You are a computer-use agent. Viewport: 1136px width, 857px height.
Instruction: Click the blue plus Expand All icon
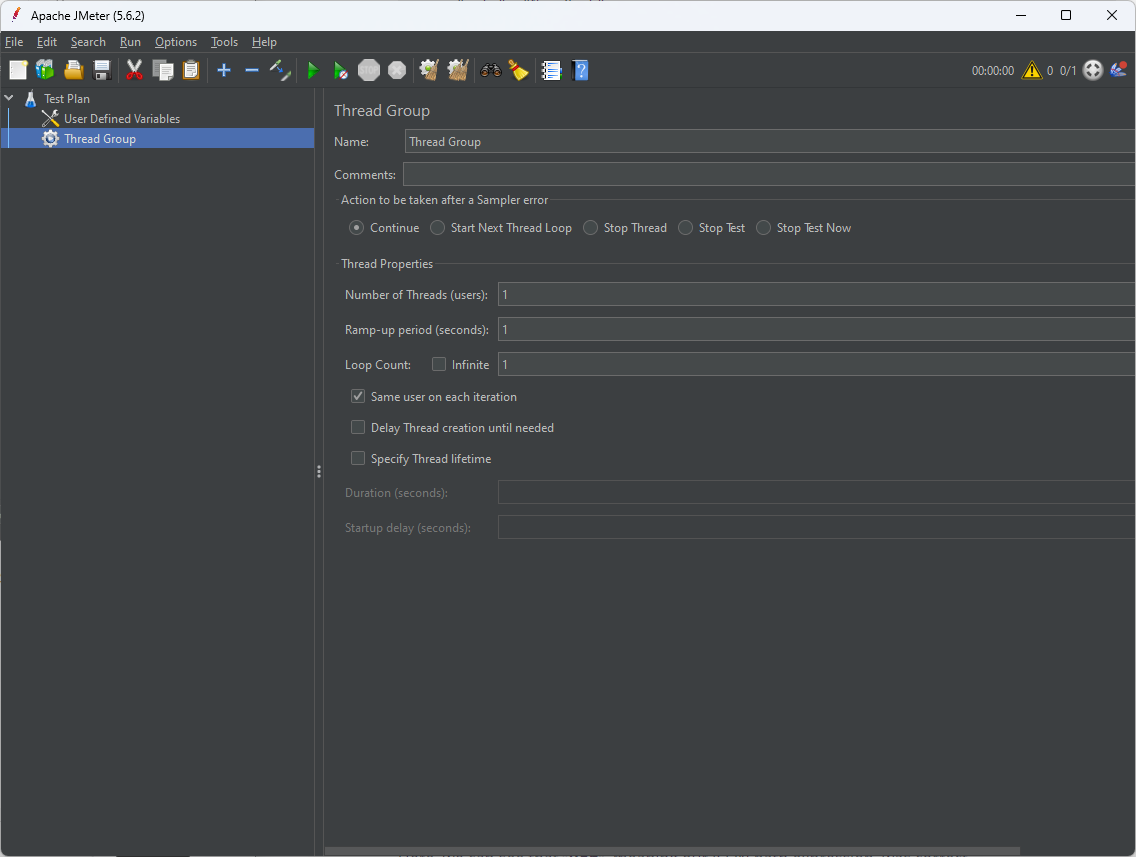[x=224, y=70]
